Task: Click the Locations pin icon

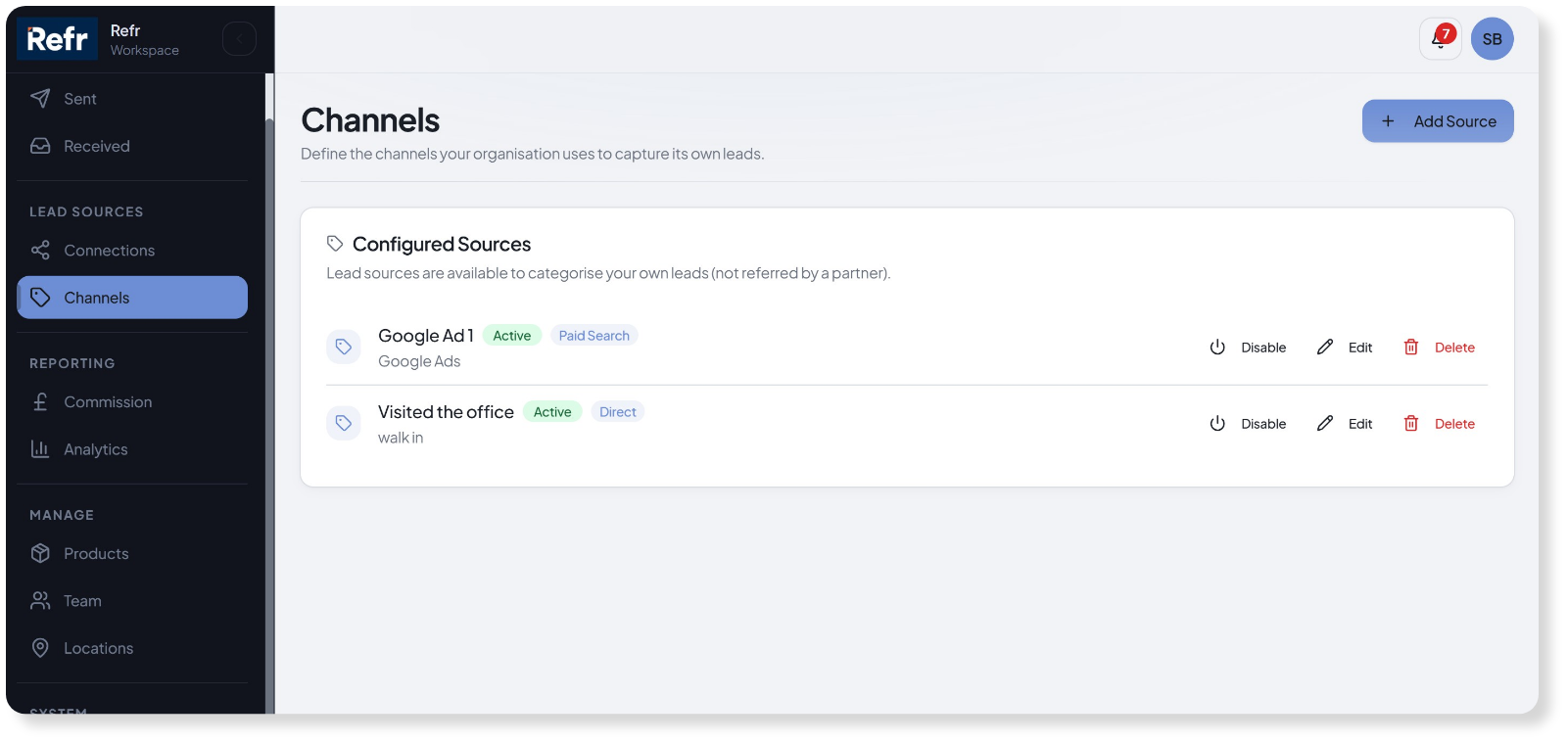Action: 40,648
